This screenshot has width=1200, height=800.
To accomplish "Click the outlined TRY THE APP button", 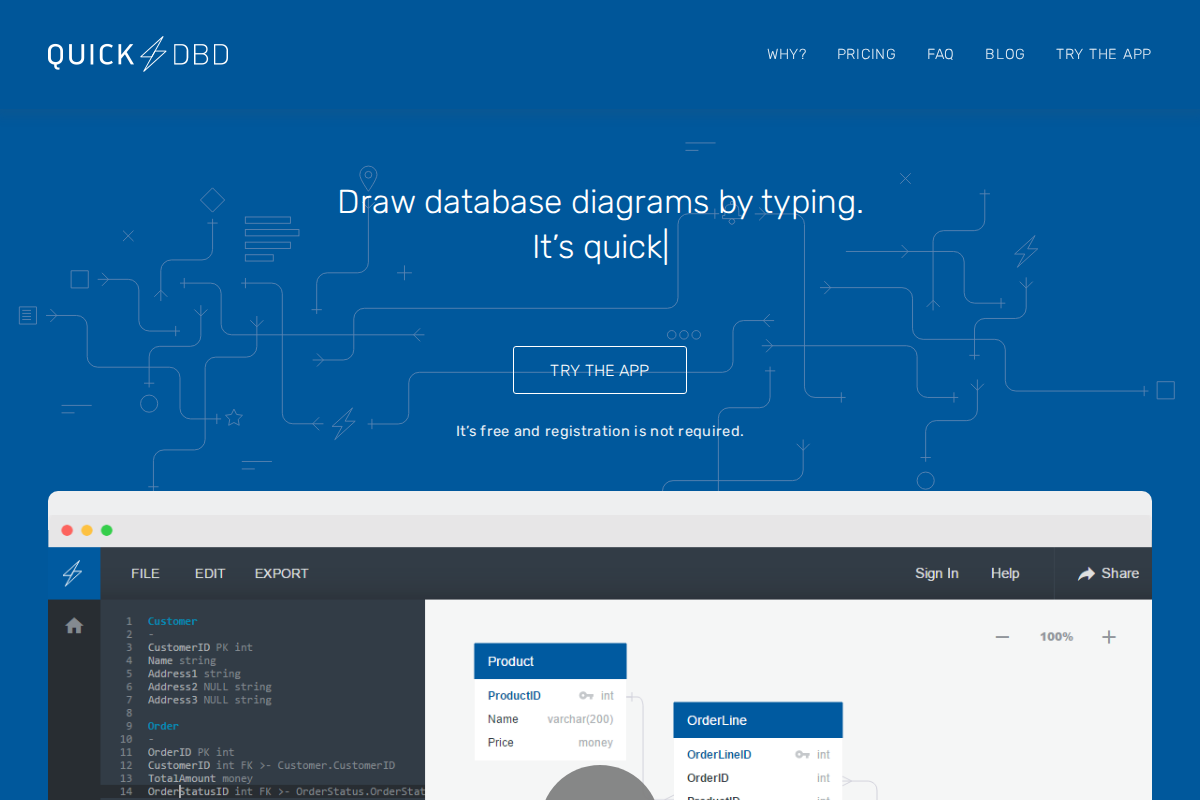I will click(x=600, y=370).
